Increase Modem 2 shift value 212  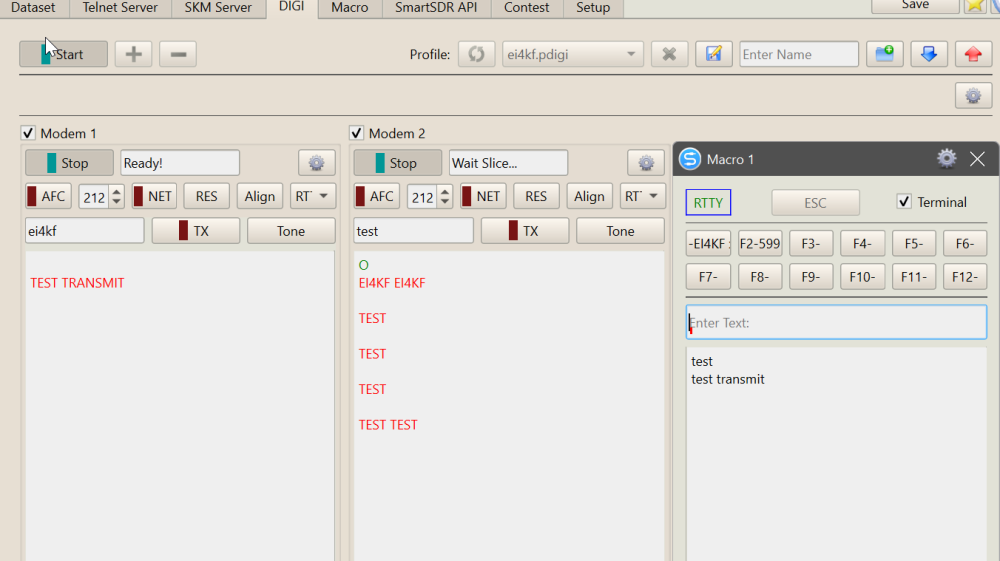(x=445, y=191)
